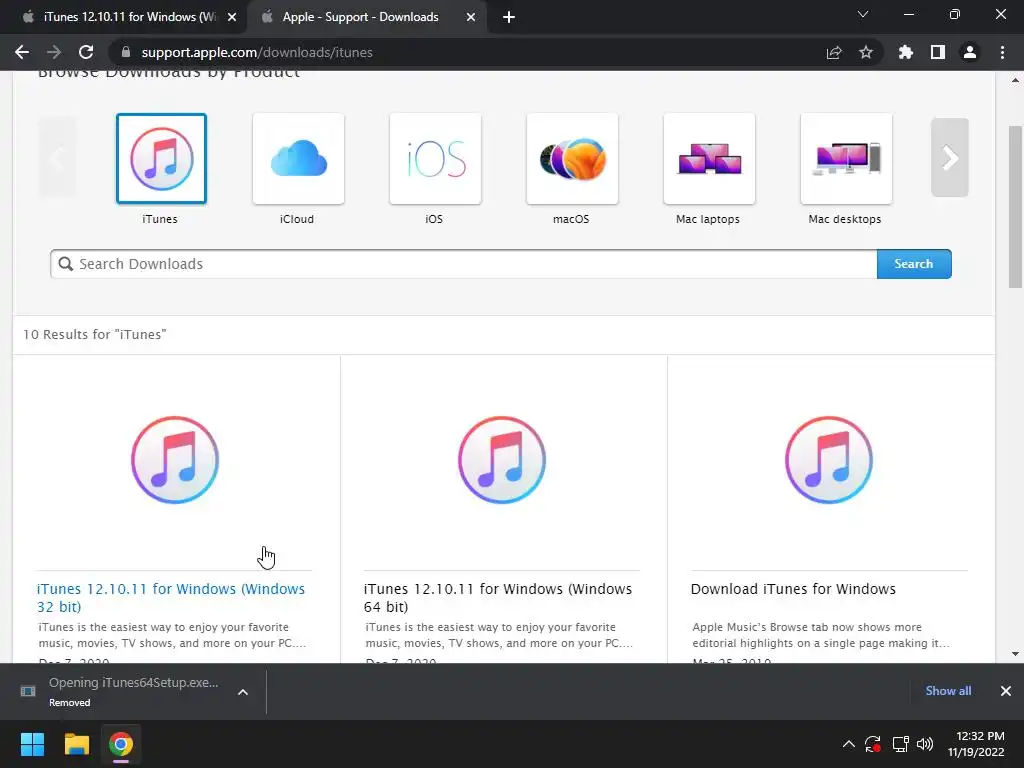Click the sync update tray icon
This screenshot has width=1024, height=768.
pyautogui.click(x=873, y=744)
